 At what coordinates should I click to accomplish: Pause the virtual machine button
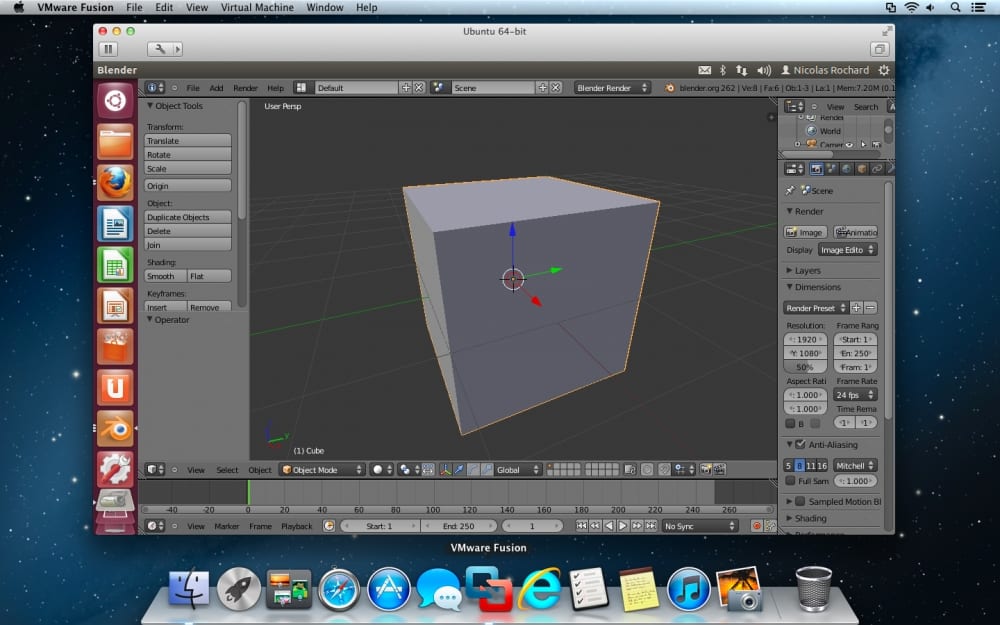tap(108, 49)
